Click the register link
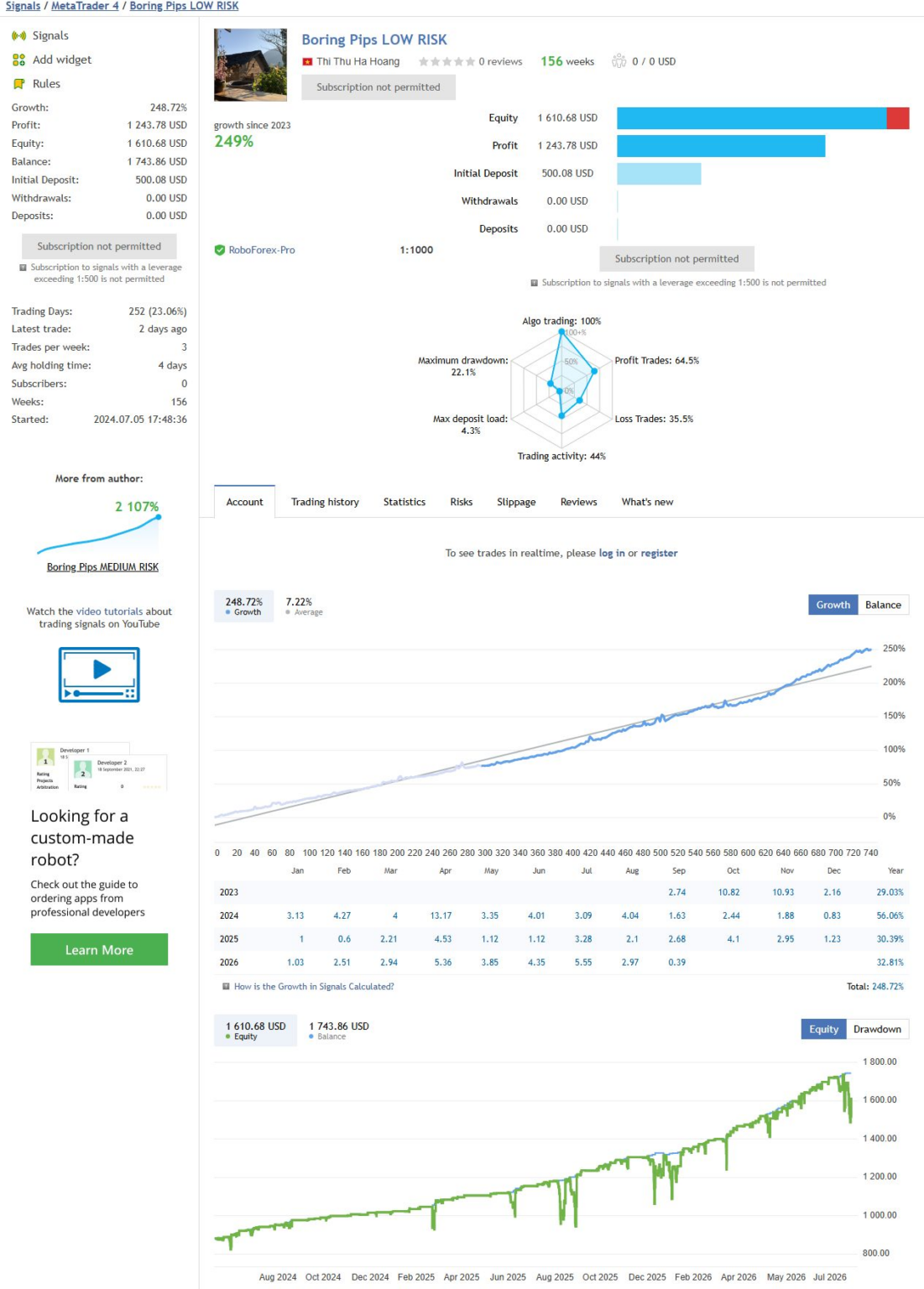This screenshot has width=924, height=1289. tap(659, 553)
